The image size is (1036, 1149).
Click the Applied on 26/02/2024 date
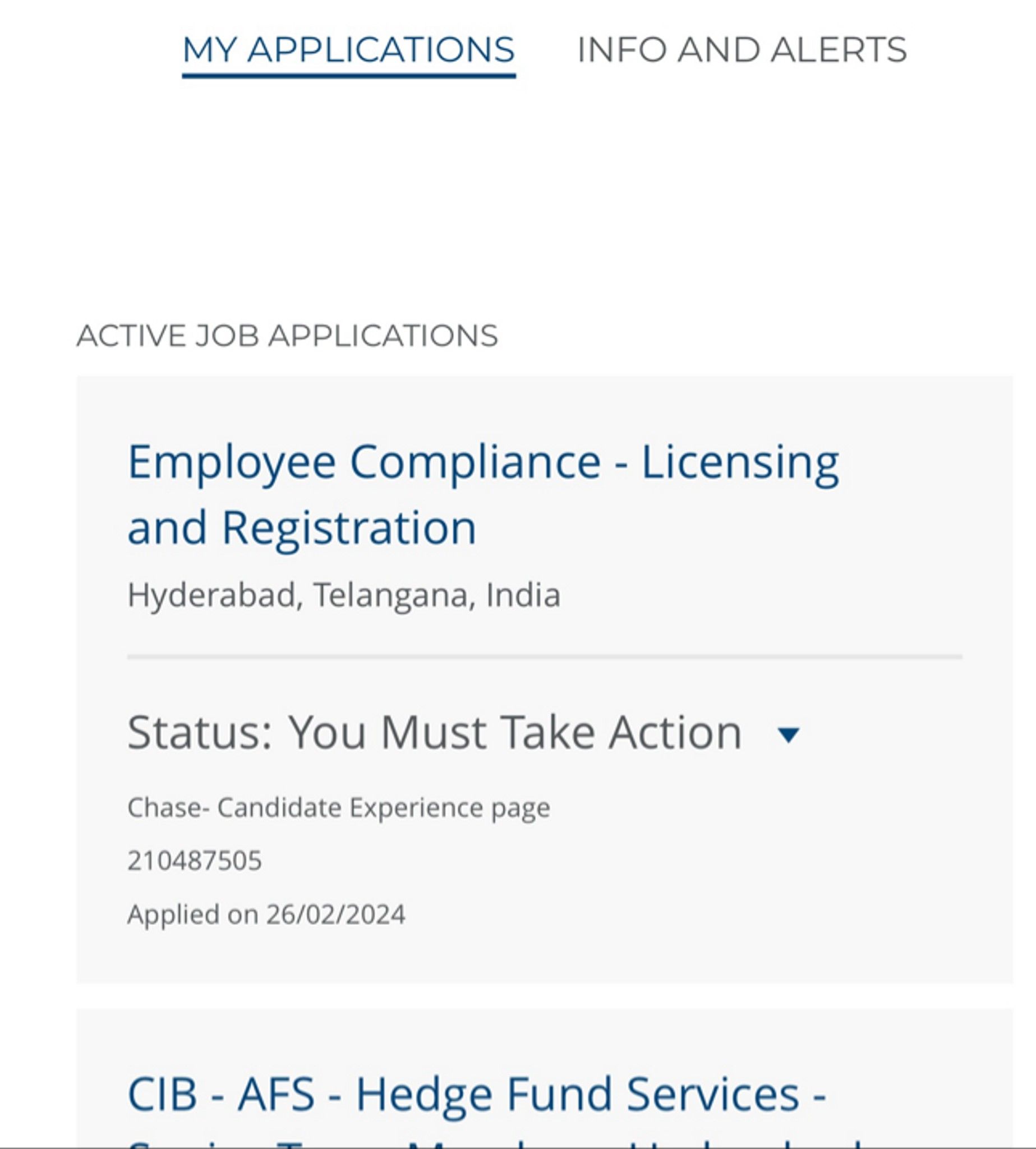(266, 914)
